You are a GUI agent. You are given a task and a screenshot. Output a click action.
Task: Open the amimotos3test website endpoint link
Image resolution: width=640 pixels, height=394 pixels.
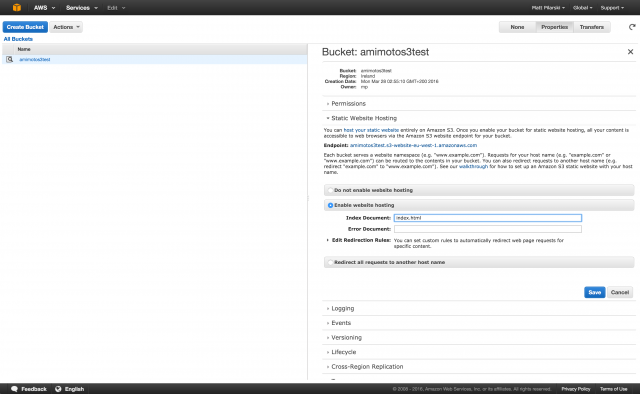point(413,145)
